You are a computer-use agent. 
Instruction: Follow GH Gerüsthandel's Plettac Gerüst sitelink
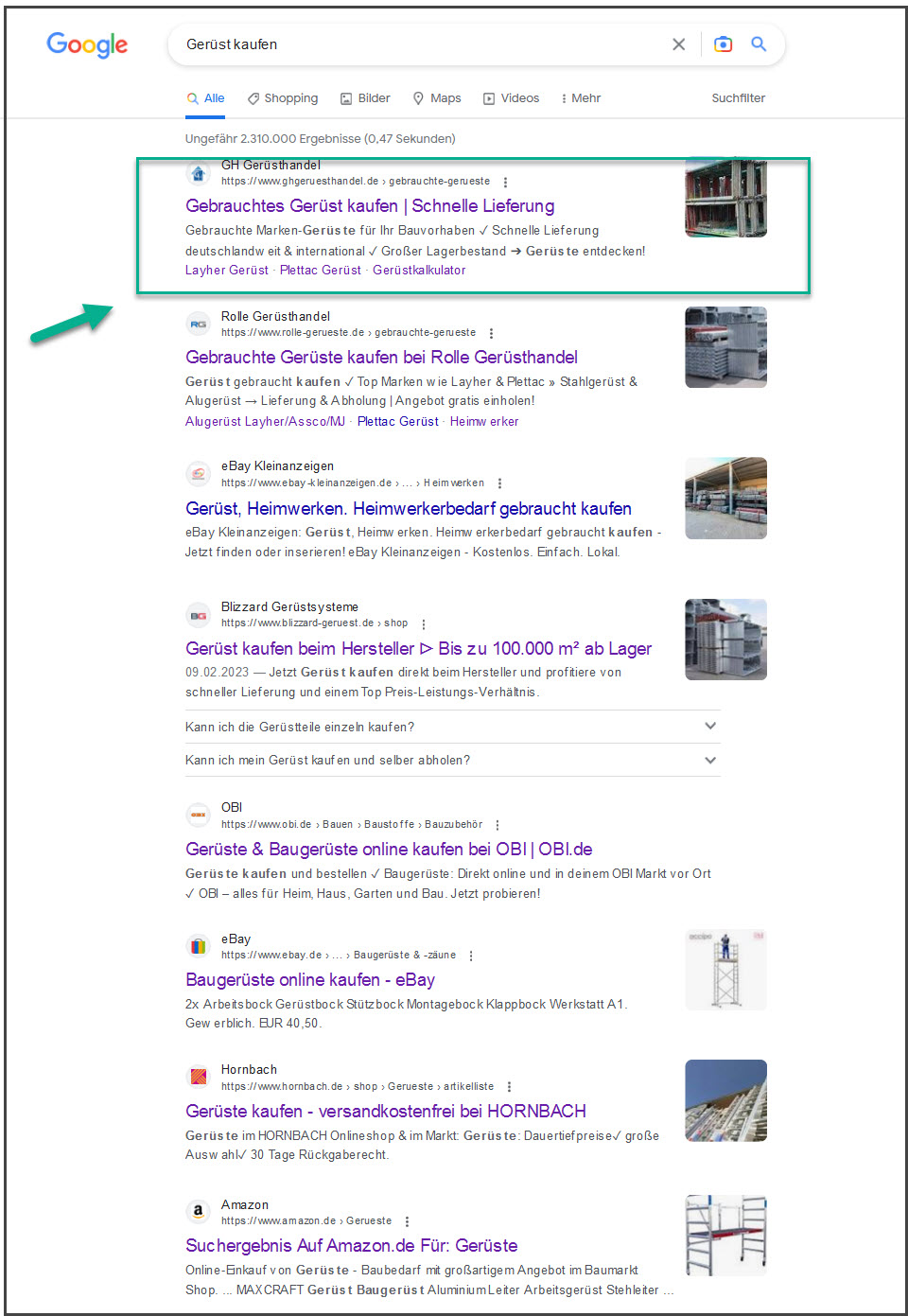click(x=321, y=271)
